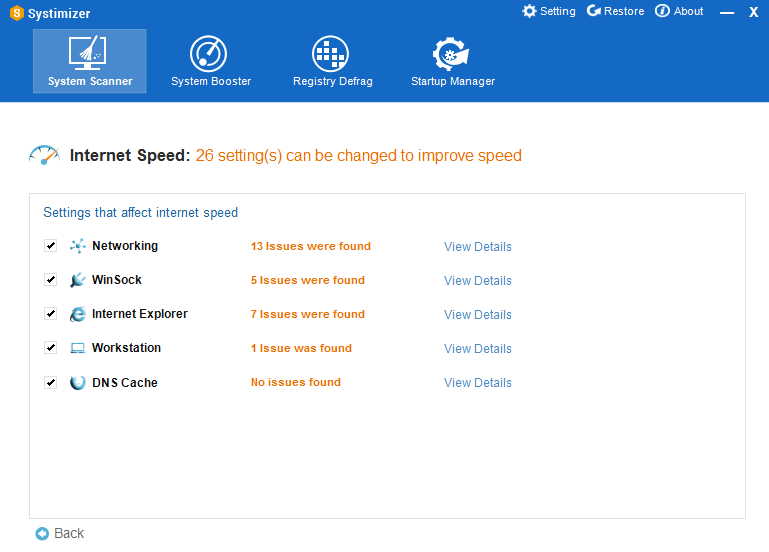
Task: Click the Restore arrow icon
Action: [x=593, y=11]
